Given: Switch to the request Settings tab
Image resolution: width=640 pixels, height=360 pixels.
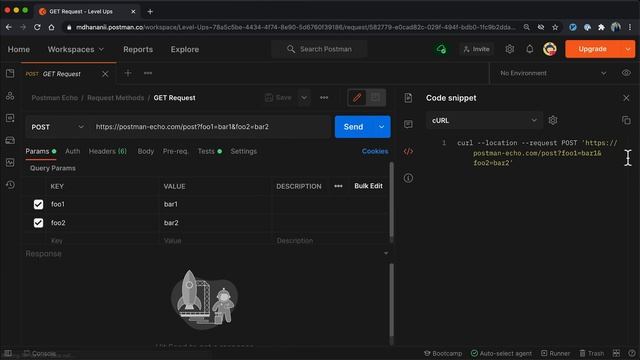Looking at the screenshot, I should point(244,151).
